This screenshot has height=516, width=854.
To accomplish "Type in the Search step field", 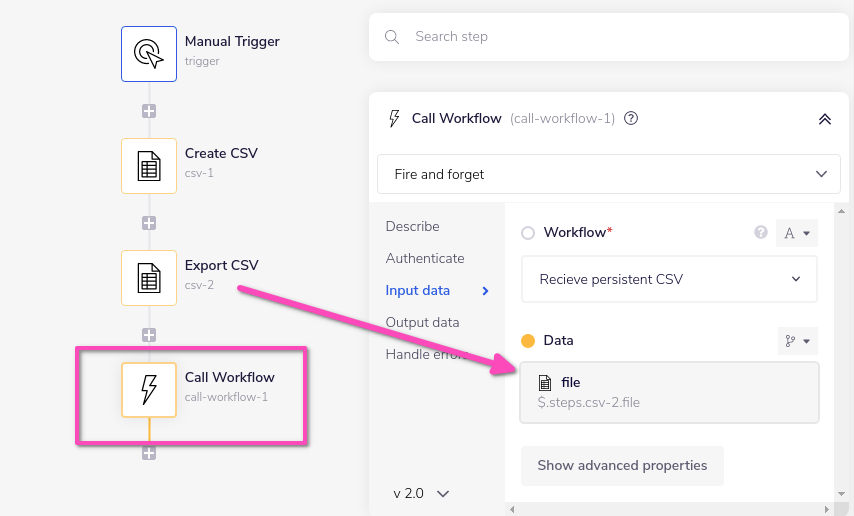I will [x=620, y=37].
